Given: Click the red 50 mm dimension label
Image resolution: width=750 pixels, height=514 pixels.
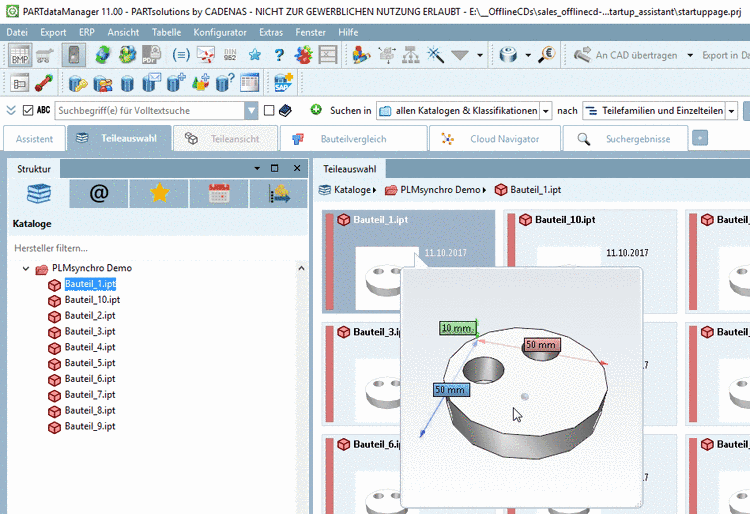Looking at the screenshot, I should [x=541, y=345].
